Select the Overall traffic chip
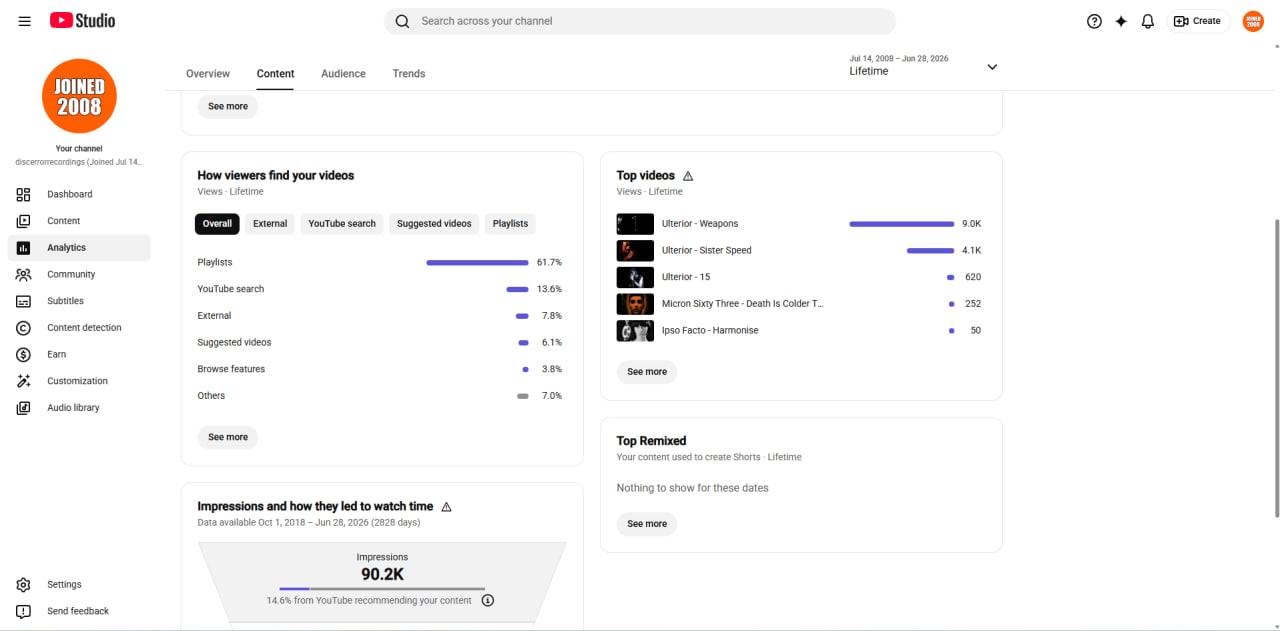The image size is (1280, 631). [x=217, y=224]
